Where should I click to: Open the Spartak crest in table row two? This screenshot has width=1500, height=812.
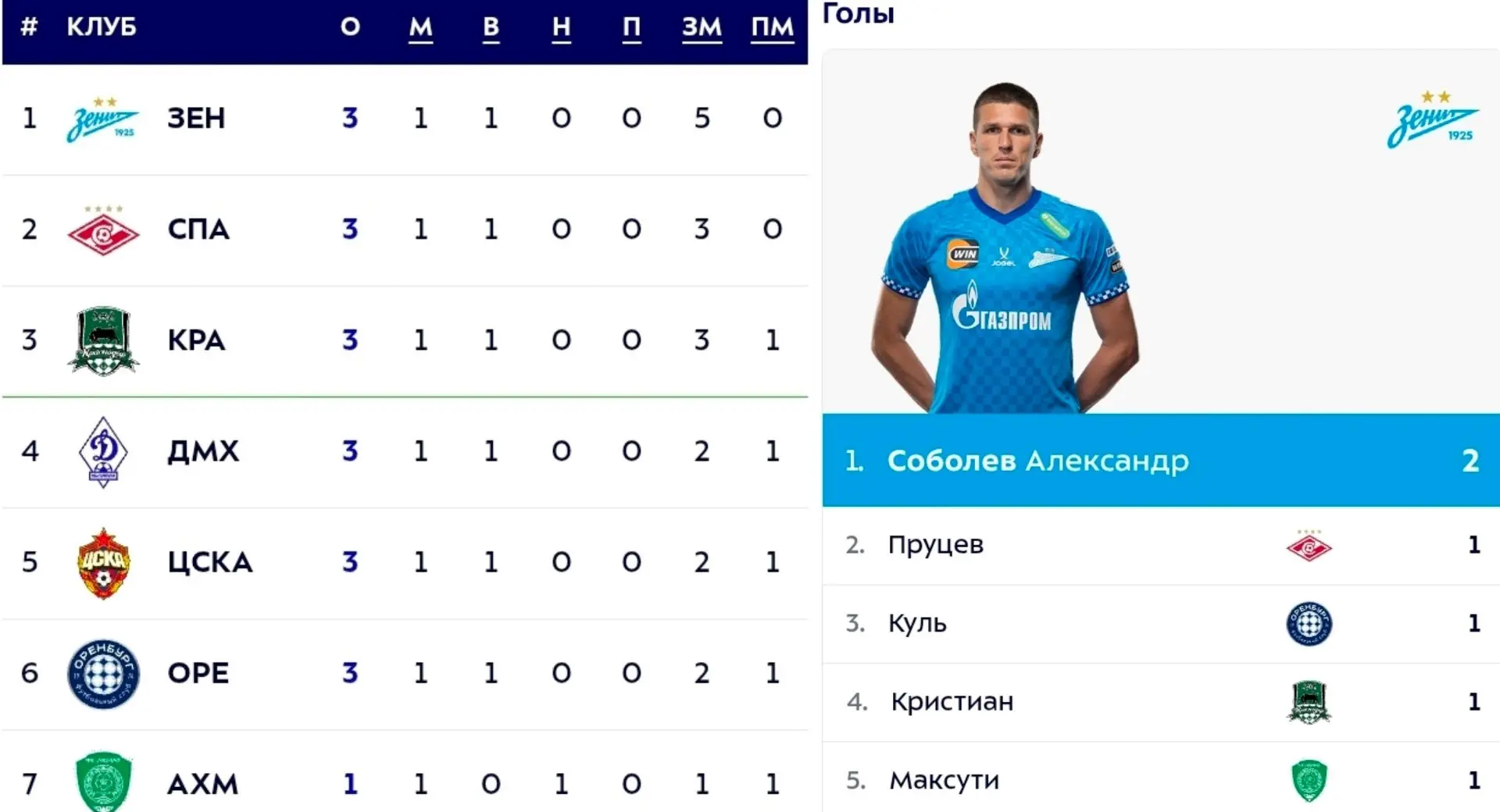(103, 230)
